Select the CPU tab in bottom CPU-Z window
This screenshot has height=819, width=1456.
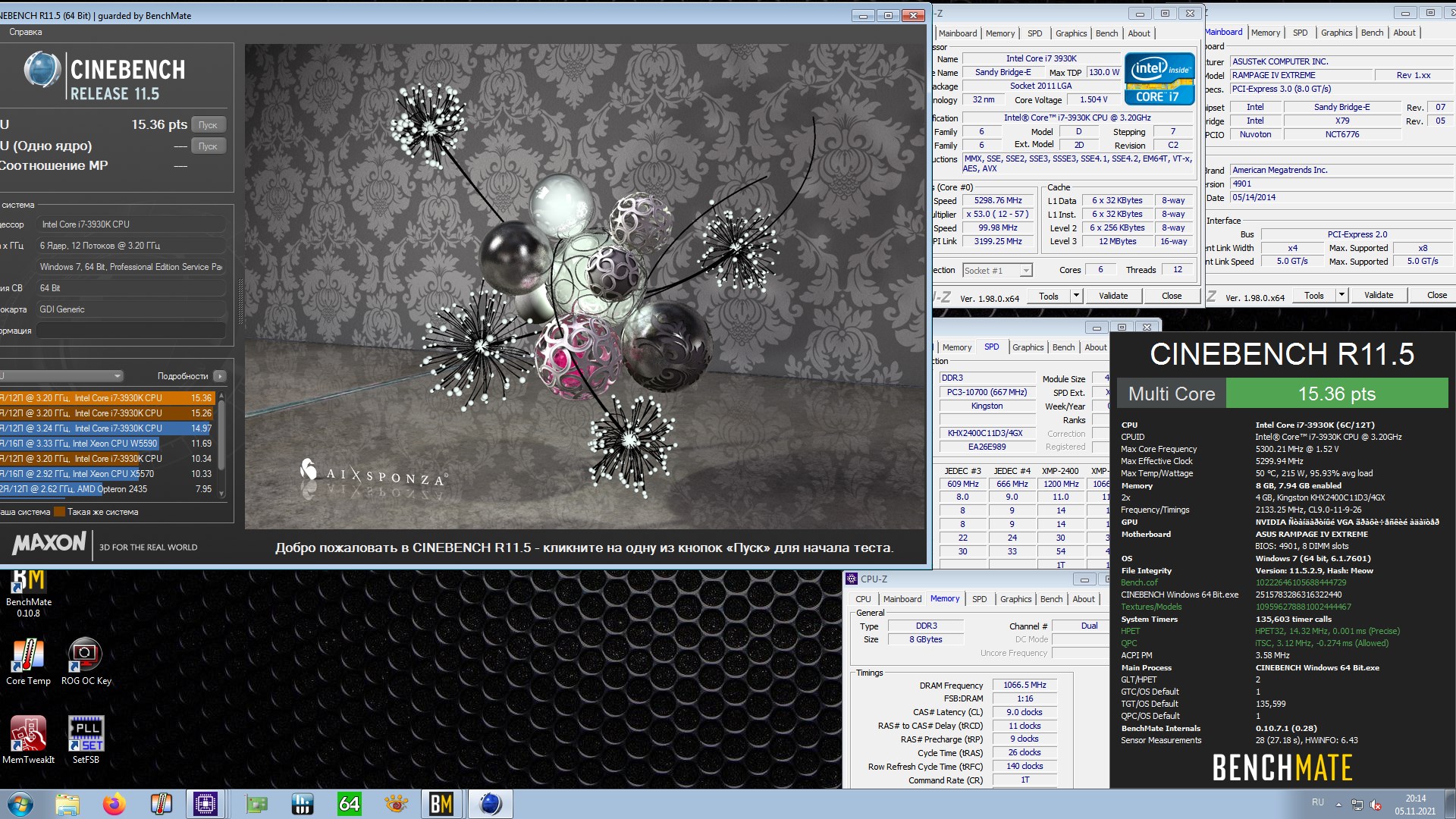click(863, 599)
